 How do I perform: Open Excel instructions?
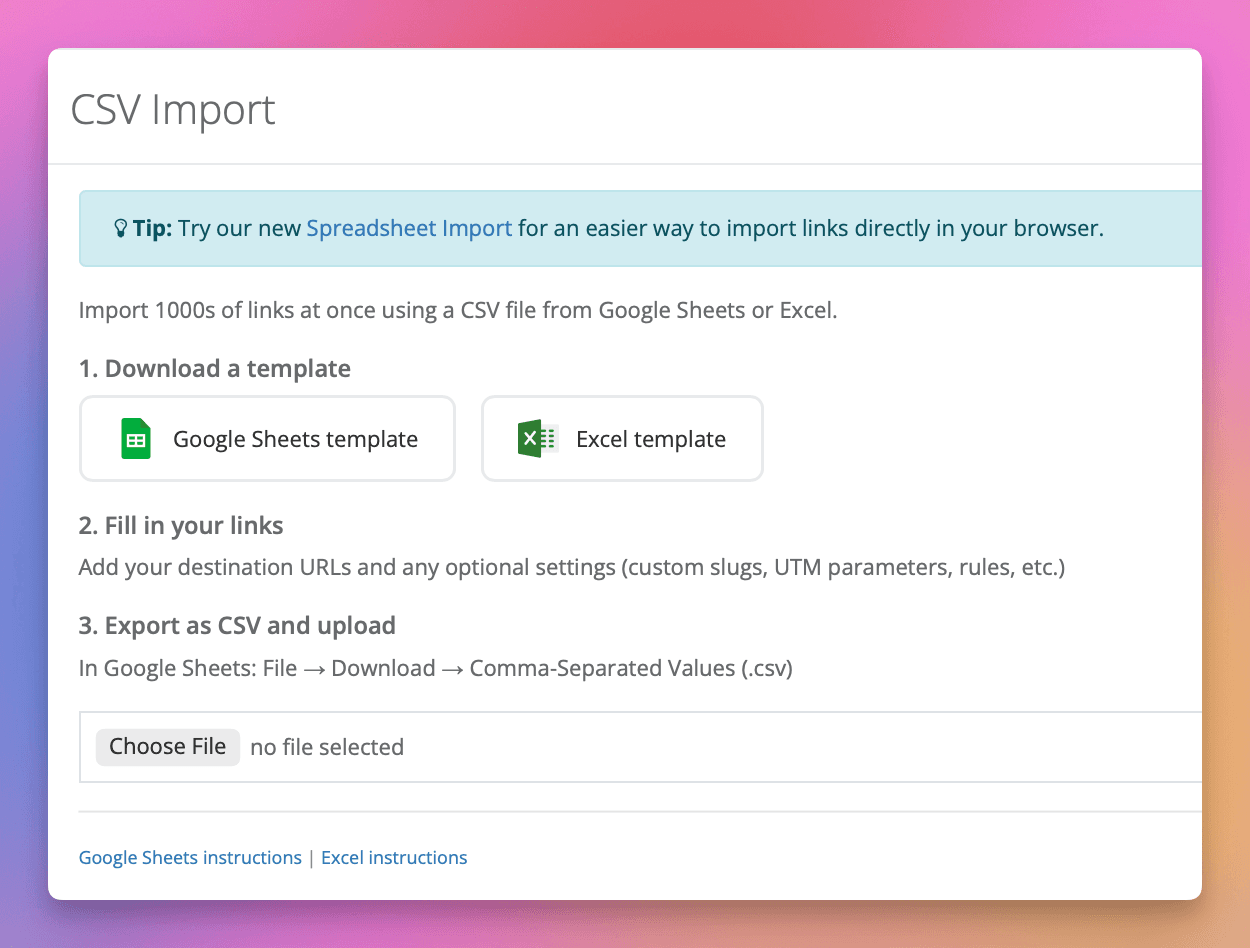point(394,857)
